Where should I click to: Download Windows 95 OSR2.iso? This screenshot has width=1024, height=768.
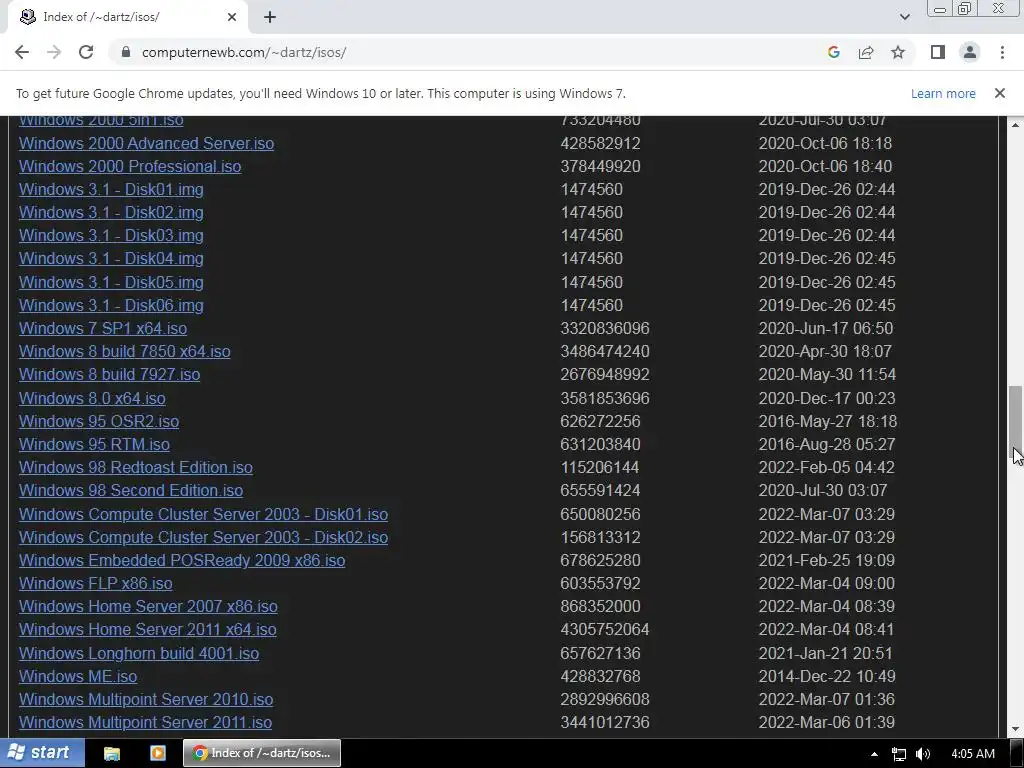99,421
